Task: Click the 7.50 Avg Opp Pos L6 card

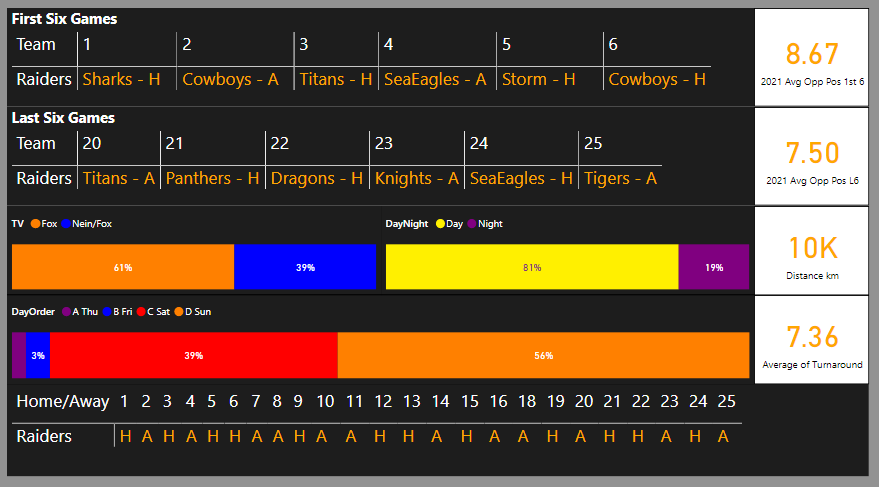Action: 812,156
